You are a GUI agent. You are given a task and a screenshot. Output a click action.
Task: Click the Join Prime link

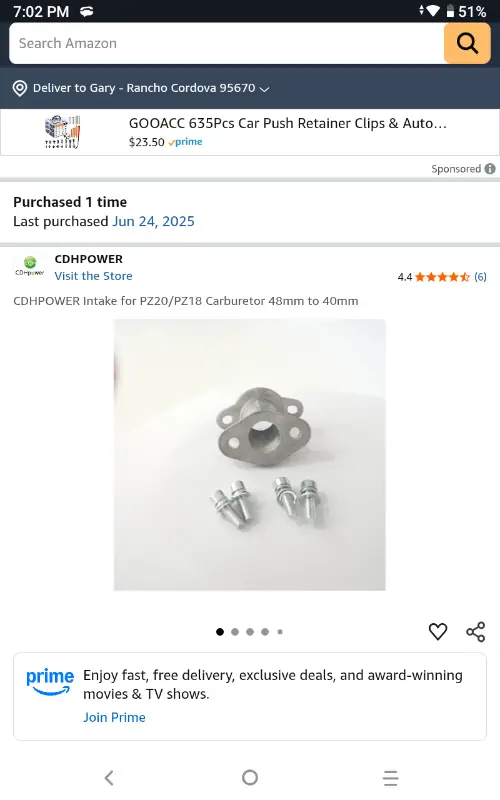(x=114, y=717)
